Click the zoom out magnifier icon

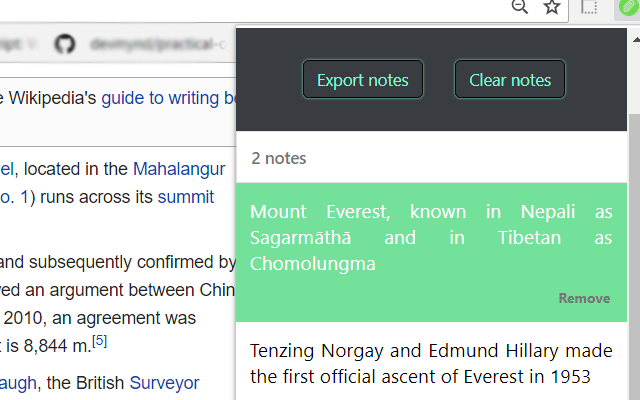[x=520, y=7]
